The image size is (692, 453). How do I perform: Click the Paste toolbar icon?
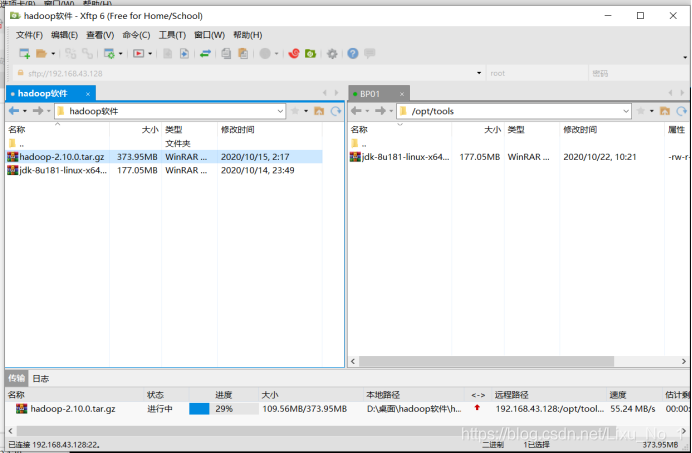[243, 53]
